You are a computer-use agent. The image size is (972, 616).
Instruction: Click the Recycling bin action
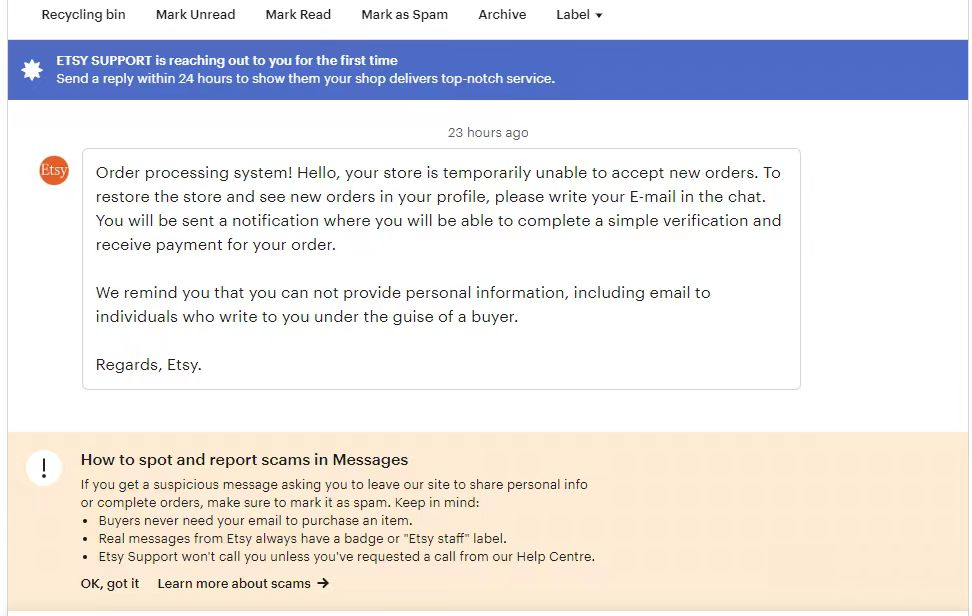(x=83, y=14)
